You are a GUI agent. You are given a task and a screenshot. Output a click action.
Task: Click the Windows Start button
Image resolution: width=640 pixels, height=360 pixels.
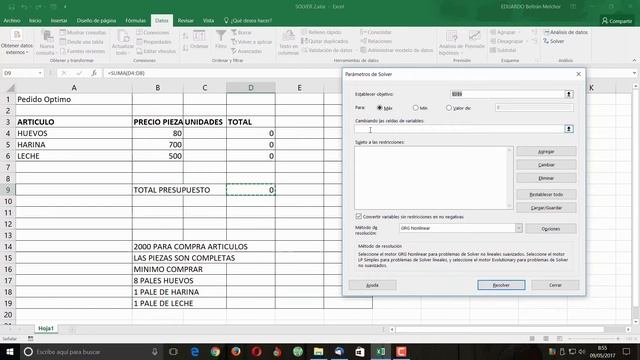[9, 351]
